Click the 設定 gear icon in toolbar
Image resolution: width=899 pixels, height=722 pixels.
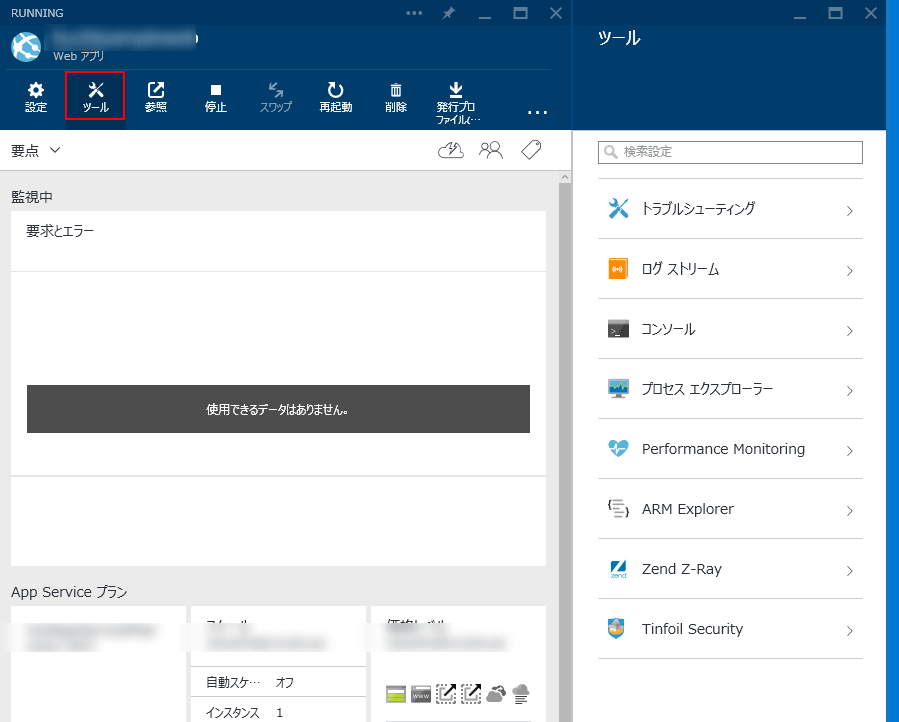coord(36,96)
